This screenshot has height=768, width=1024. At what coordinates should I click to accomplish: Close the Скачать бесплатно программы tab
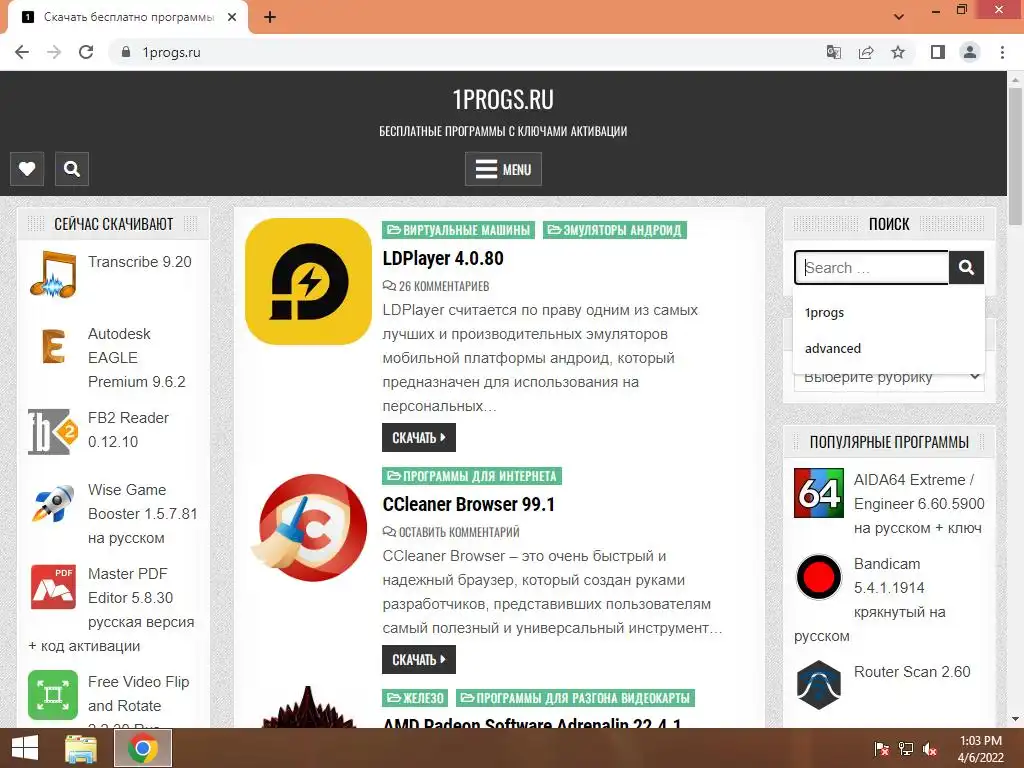pos(232,18)
